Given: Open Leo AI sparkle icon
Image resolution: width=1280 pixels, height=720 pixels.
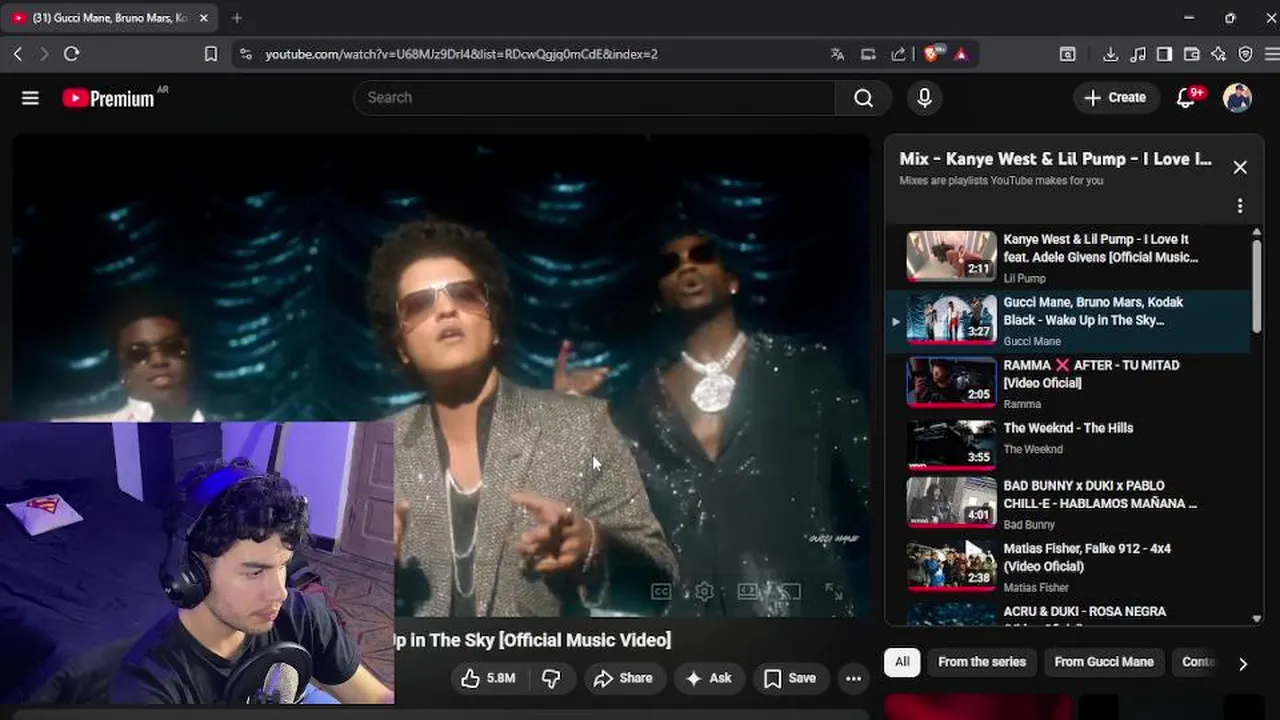Looking at the screenshot, I should (x=1218, y=54).
